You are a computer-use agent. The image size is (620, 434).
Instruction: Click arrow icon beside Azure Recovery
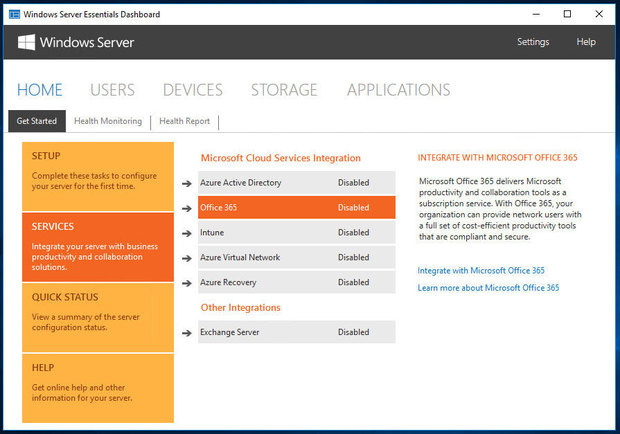187,283
